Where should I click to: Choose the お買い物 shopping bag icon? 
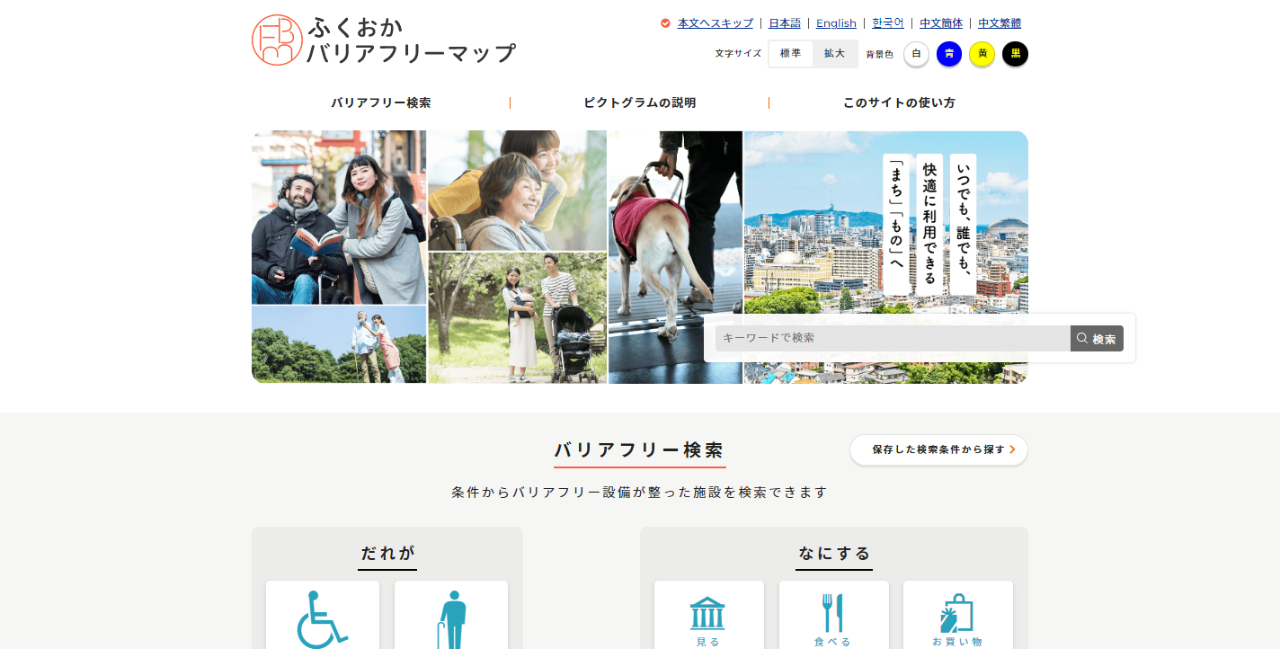point(958,615)
